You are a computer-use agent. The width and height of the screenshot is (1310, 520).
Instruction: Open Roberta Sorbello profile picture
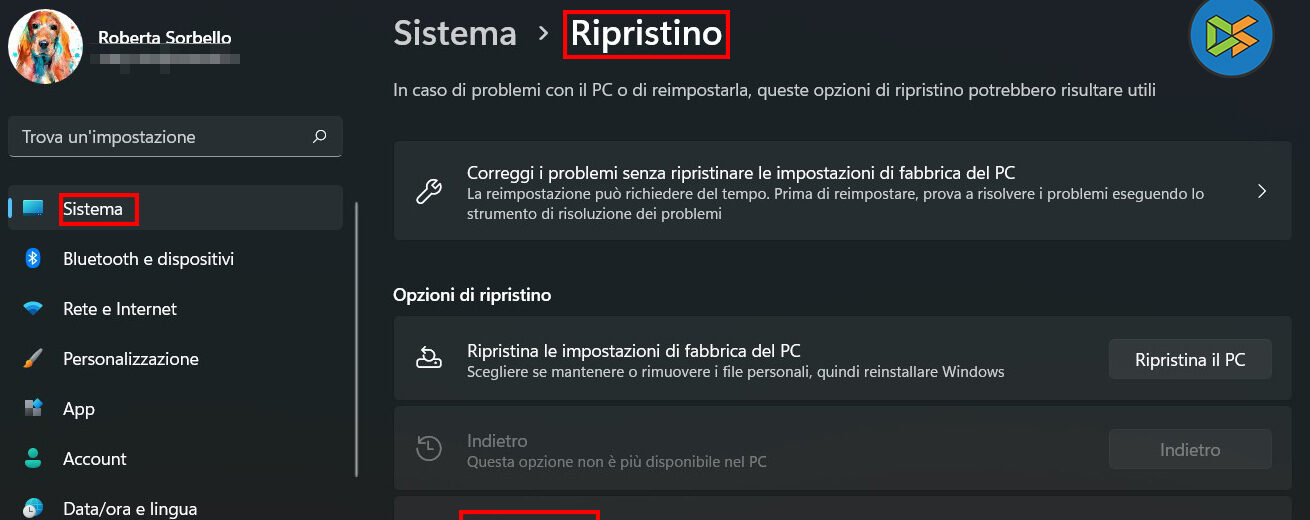[45, 47]
